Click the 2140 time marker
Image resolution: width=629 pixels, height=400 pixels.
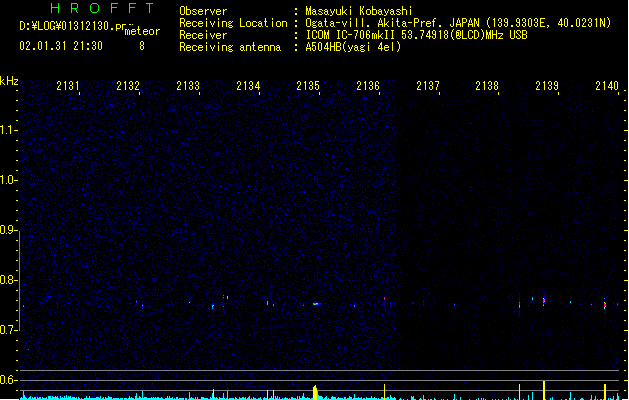[607, 86]
